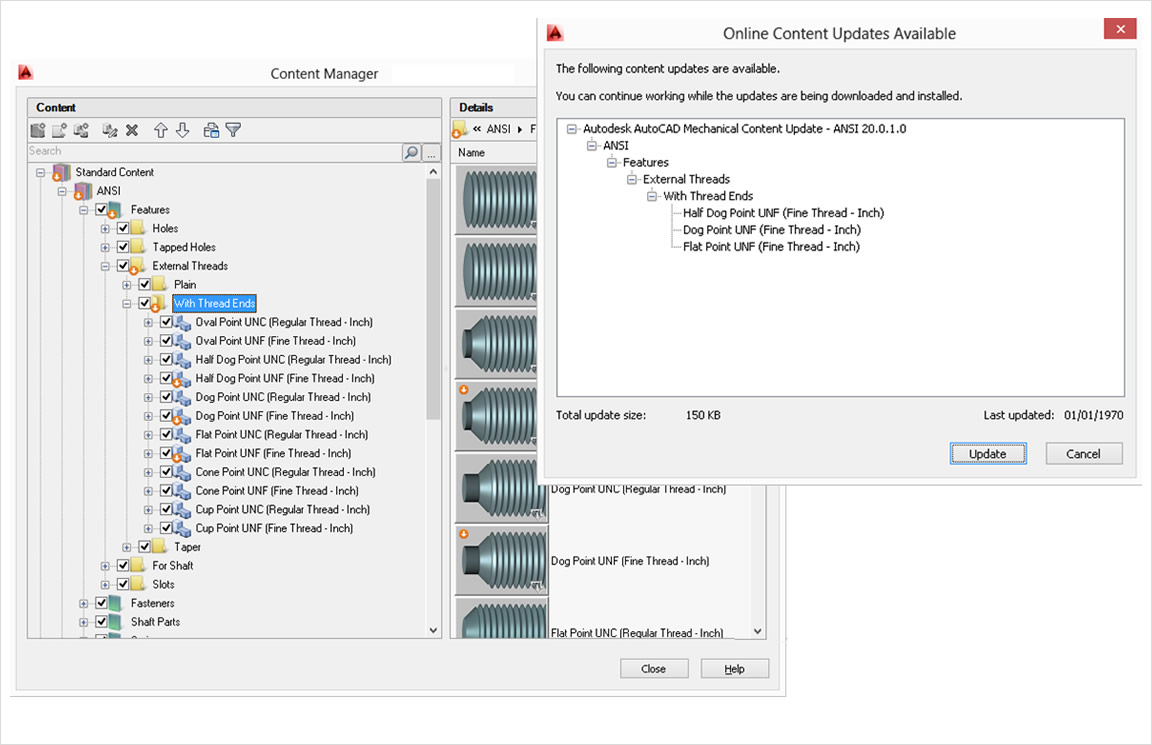The image size is (1152, 745).
Task: Click the Content tree scroll down arrow
Action: click(x=433, y=630)
